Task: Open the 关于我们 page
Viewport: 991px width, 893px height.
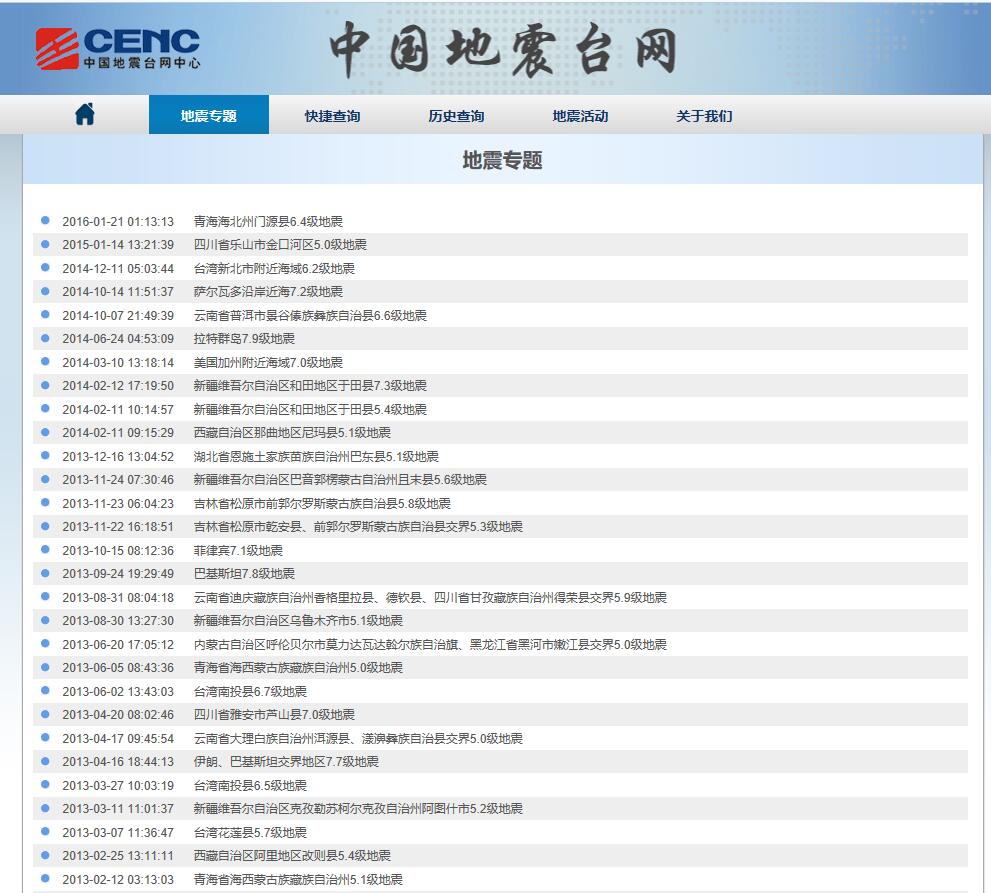Action: pos(704,116)
